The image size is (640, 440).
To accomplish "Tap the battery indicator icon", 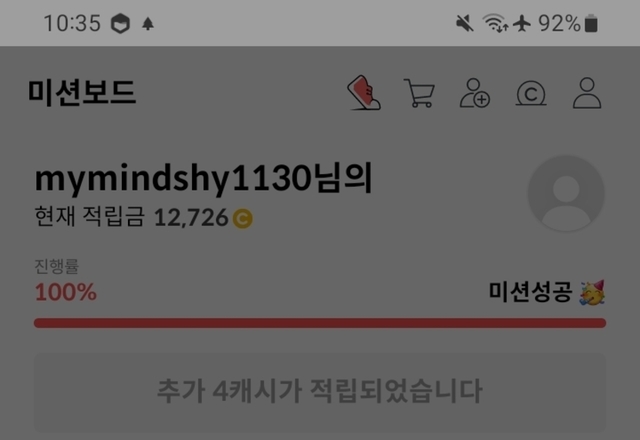I will (591, 23).
